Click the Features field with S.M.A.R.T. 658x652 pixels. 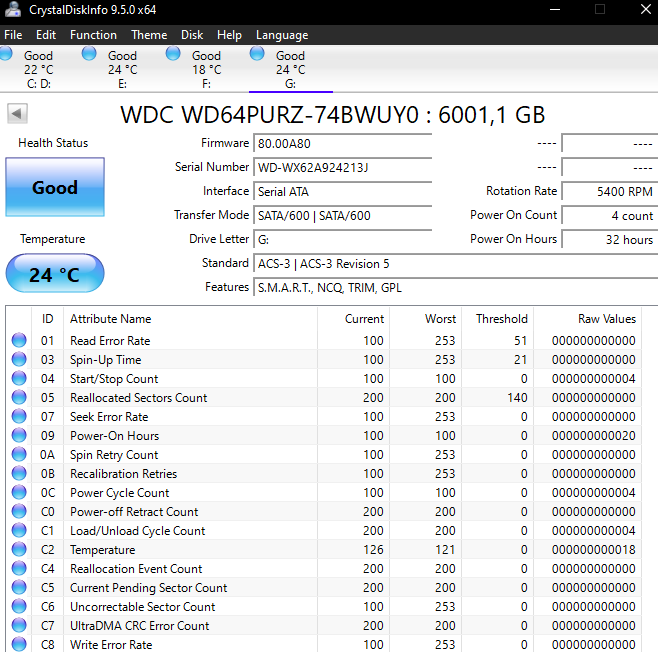coord(456,287)
